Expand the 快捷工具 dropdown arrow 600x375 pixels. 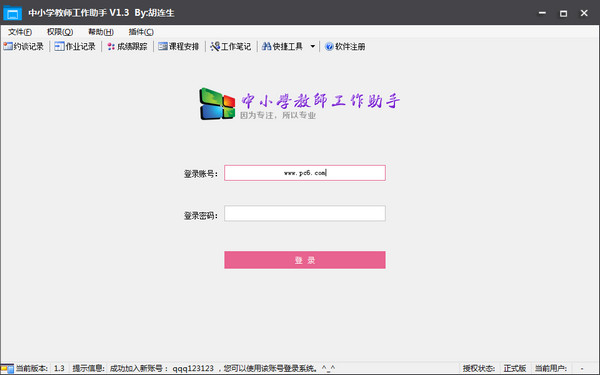[x=313, y=47]
